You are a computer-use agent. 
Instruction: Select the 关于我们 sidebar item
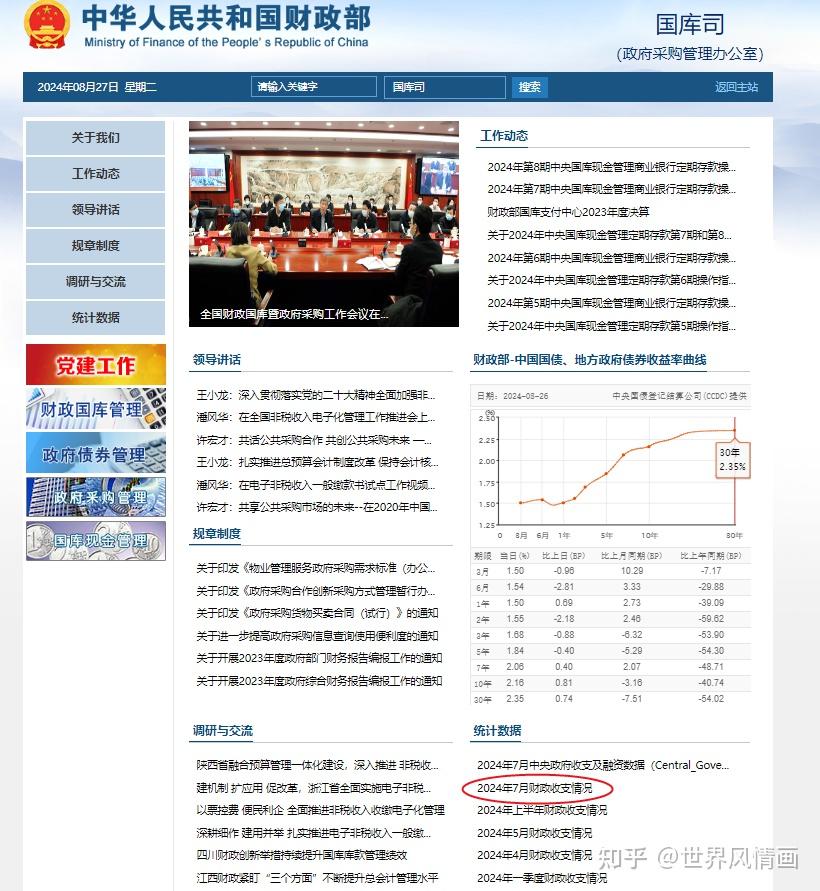[x=95, y=138]
